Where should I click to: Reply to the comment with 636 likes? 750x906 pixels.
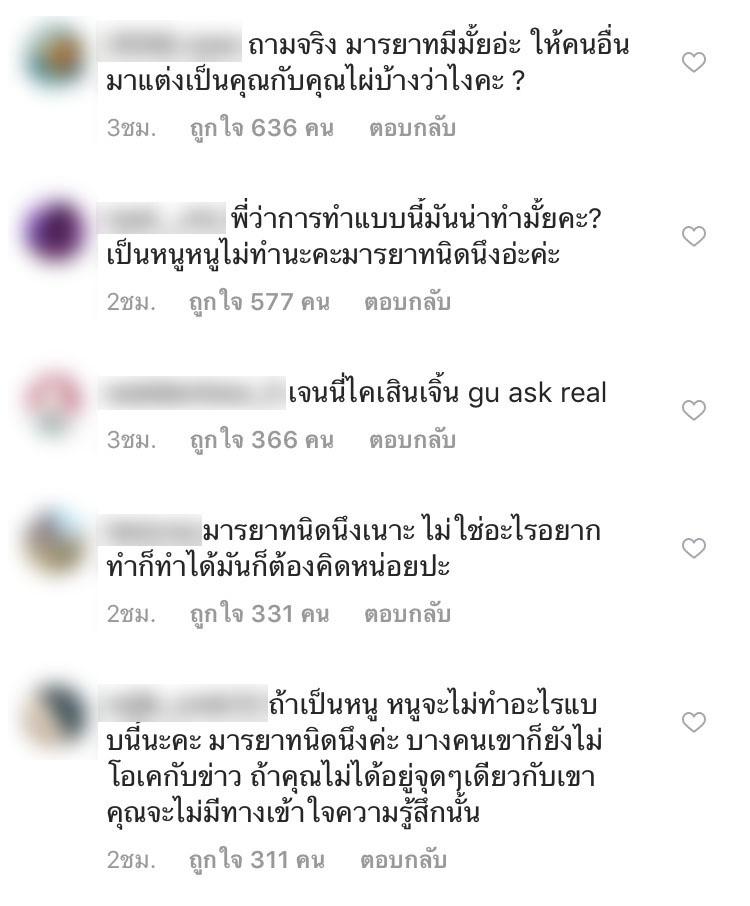point(412,128)
